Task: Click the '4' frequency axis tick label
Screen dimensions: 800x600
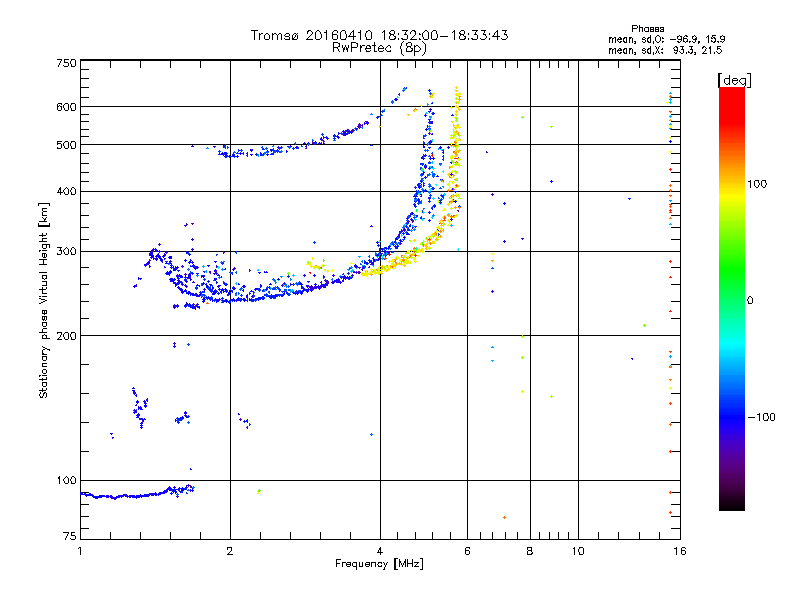Action: point(380,551)
